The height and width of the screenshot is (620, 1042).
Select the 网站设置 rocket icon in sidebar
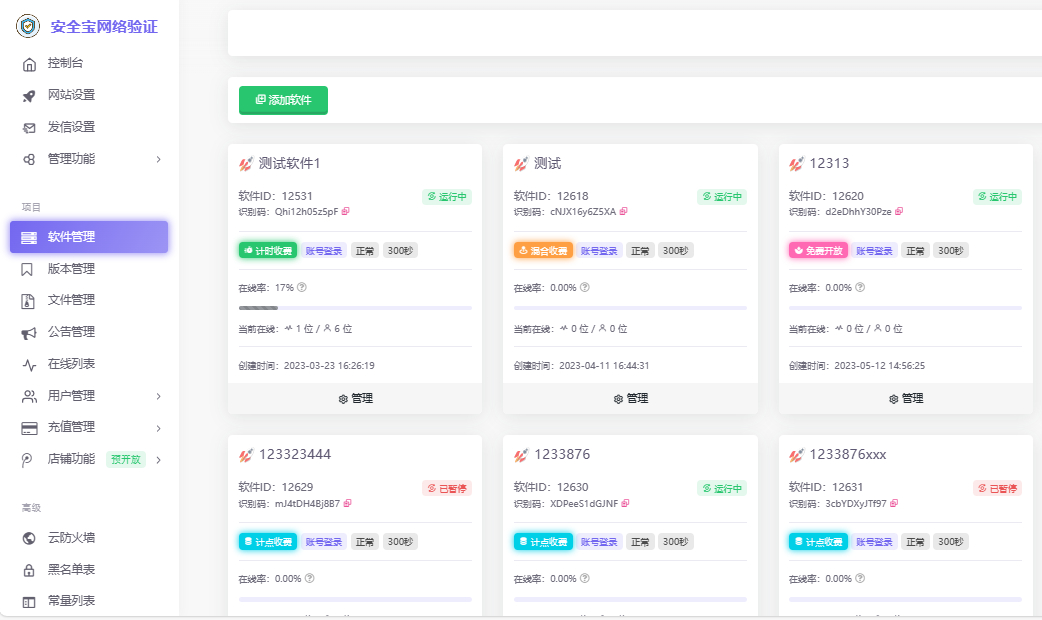pos(30,95)
